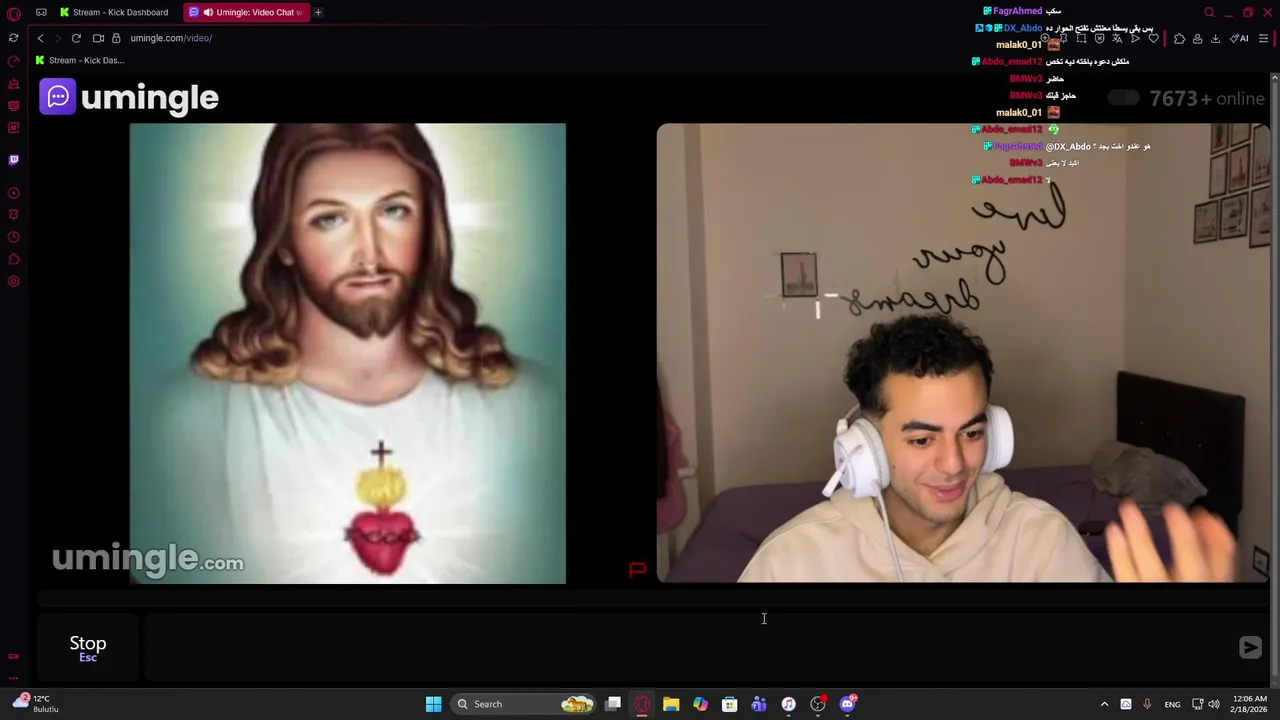The width and height of the screenshot is (1280, 720).
Task: Show hidden system tray icons
Action: [1104, 704]
